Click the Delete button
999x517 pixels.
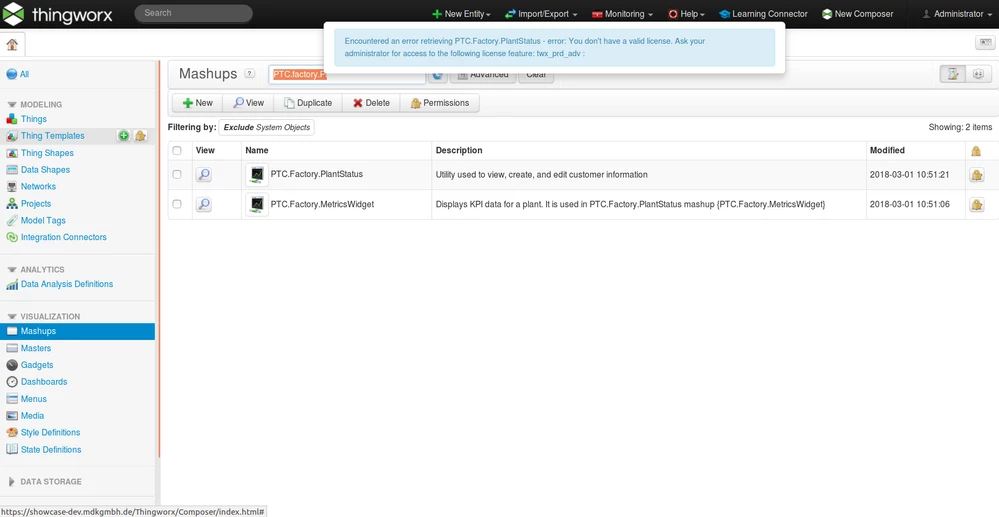pos(371,103)
